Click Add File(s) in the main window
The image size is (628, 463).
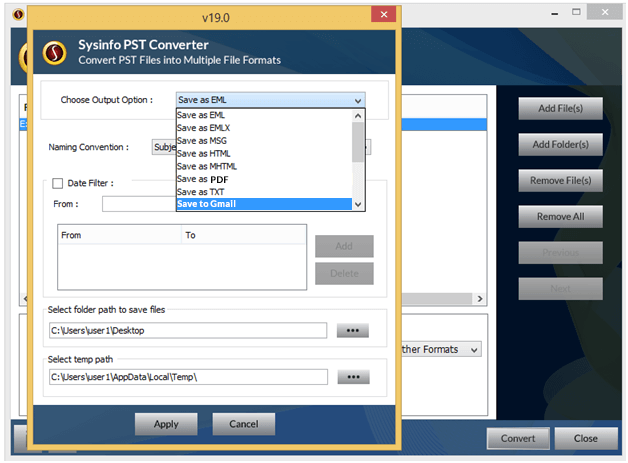(560, 109)
